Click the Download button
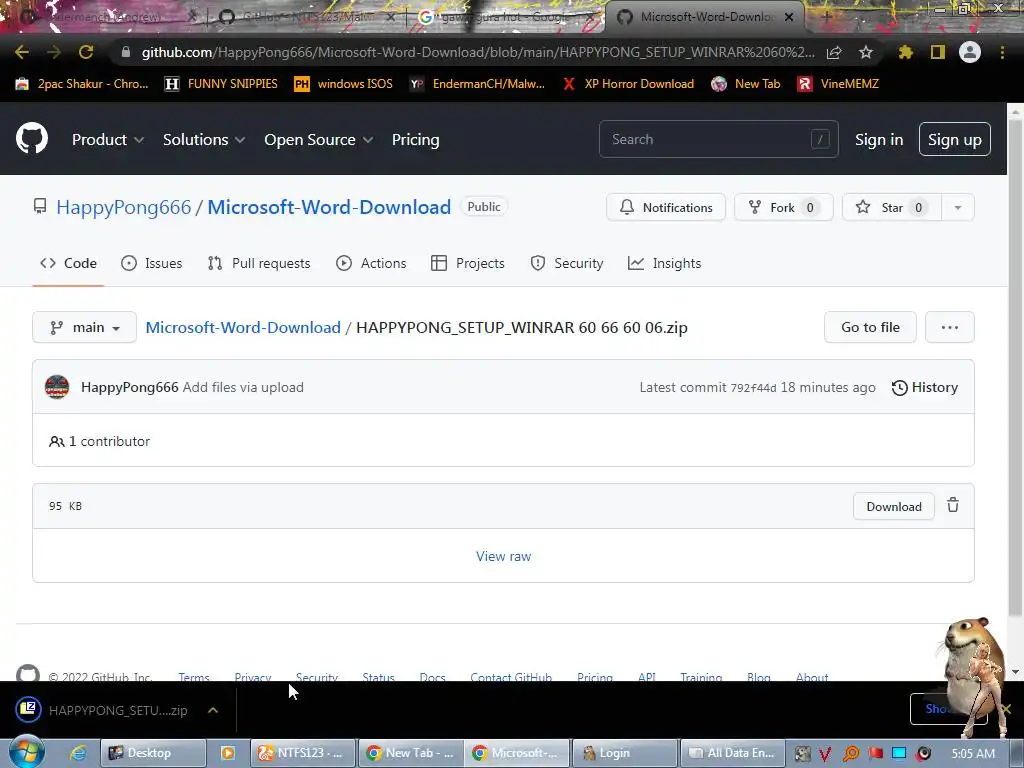 click(x=894, y=506)
